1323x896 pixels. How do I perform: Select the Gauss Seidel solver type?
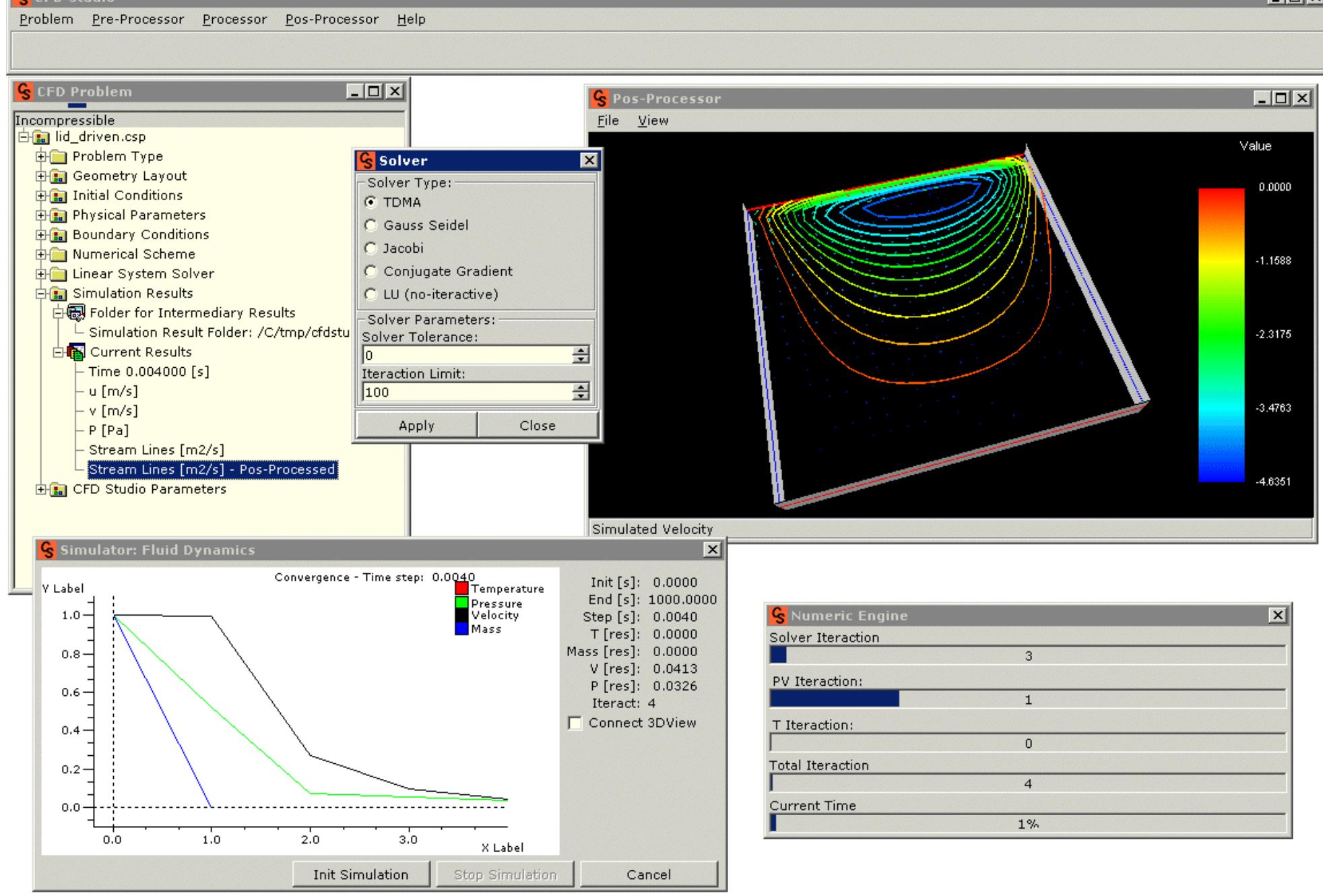tap(370, 225)
